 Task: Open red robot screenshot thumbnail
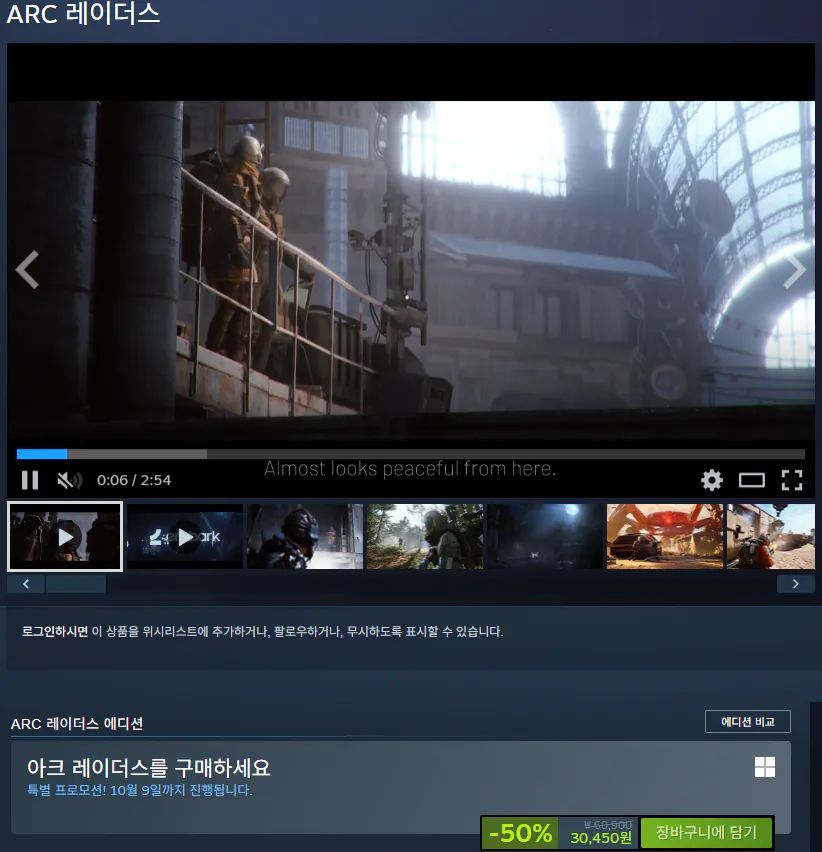pyautogui.click(x=665, y=536)
